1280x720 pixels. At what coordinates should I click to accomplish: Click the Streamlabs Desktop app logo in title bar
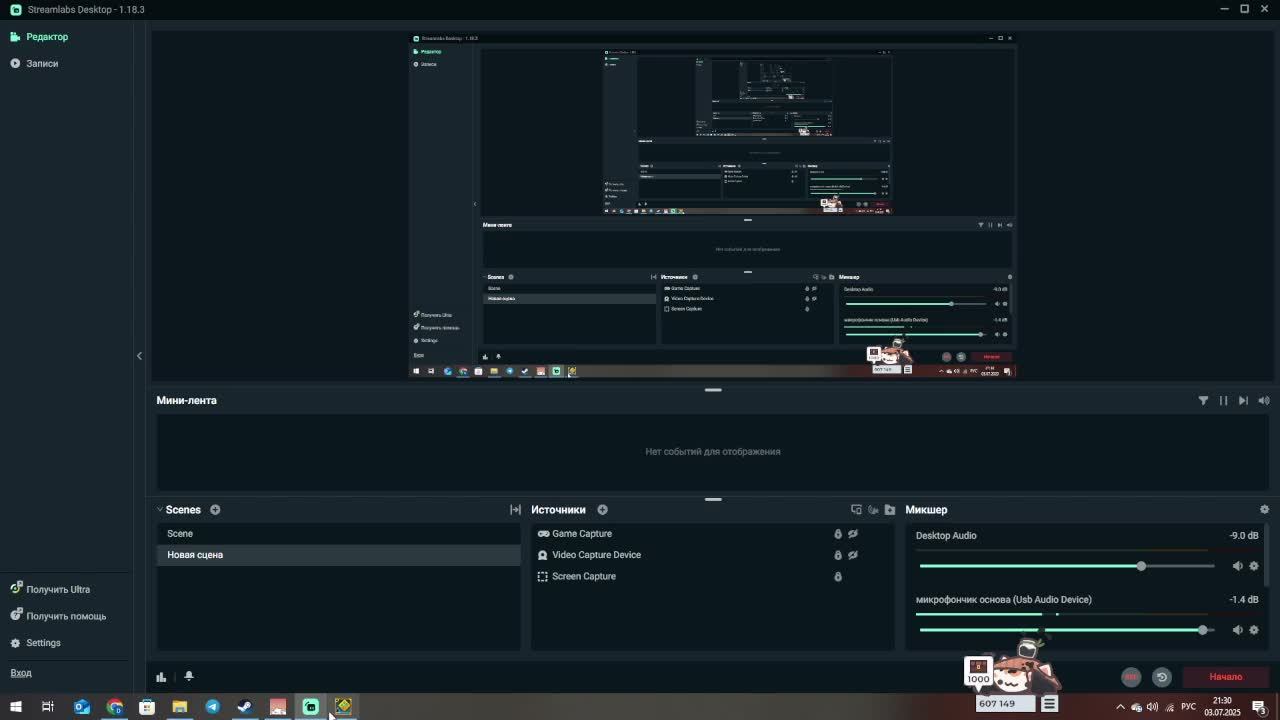click(x=15, y=9)
